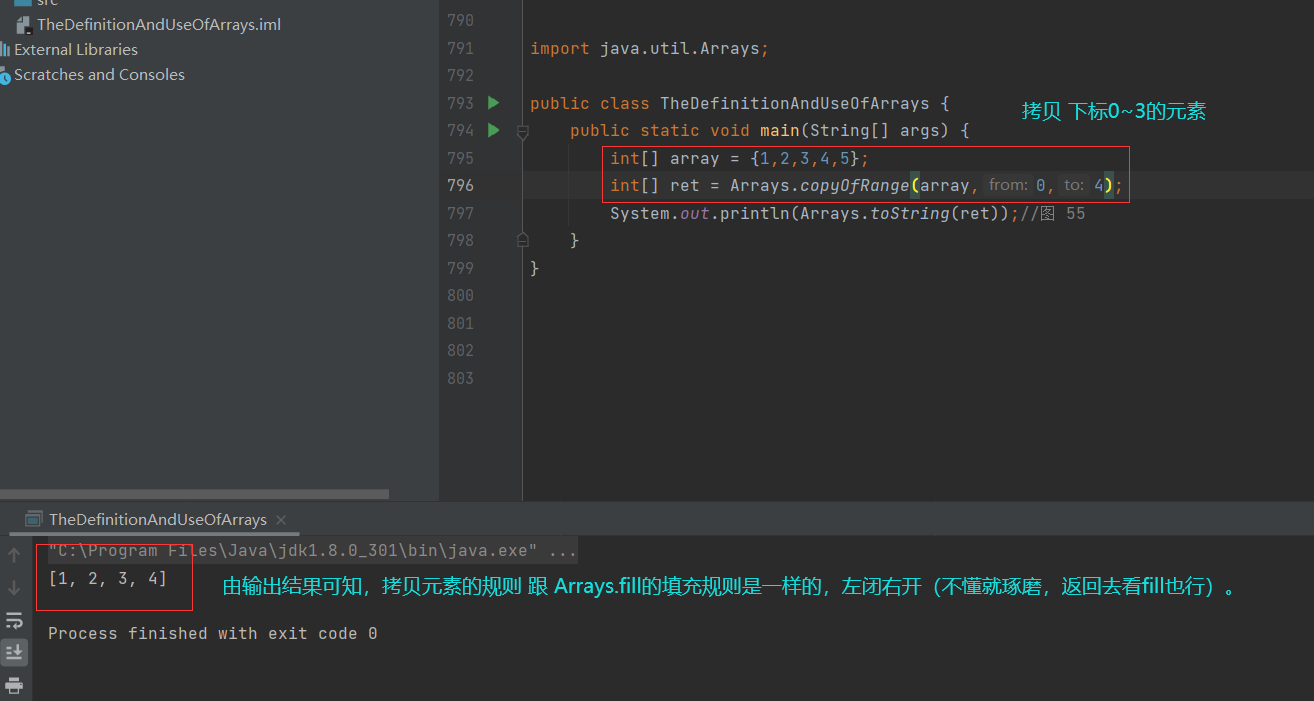This screenshot has height=701, width=1314.
Task: Select TheDefinitionAndUseOfArrays.iml in project tree
Action: (159, 25)
